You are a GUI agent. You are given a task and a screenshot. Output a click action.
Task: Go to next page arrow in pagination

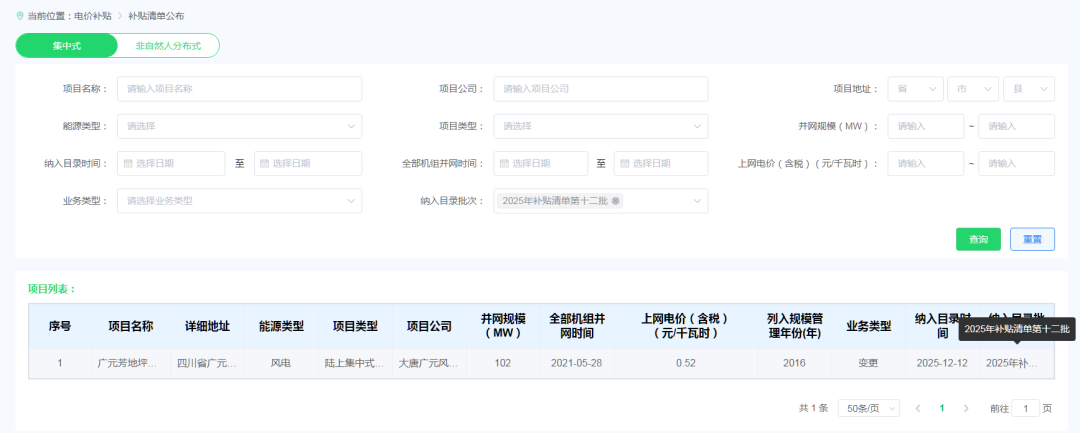[966, 408]
